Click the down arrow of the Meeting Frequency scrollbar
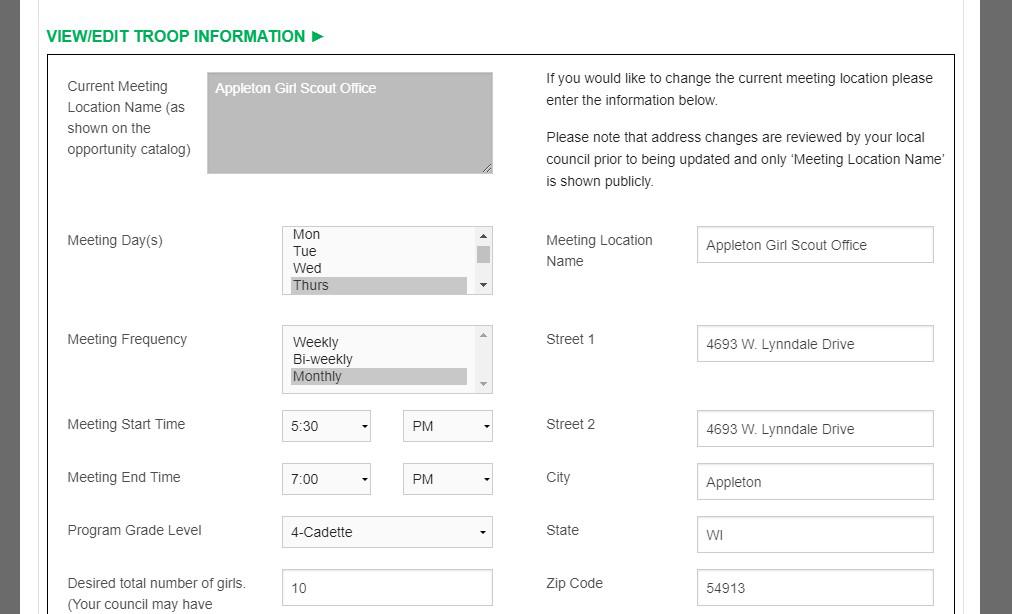This screenshot has width=1012, height=614. coord(483,384)
